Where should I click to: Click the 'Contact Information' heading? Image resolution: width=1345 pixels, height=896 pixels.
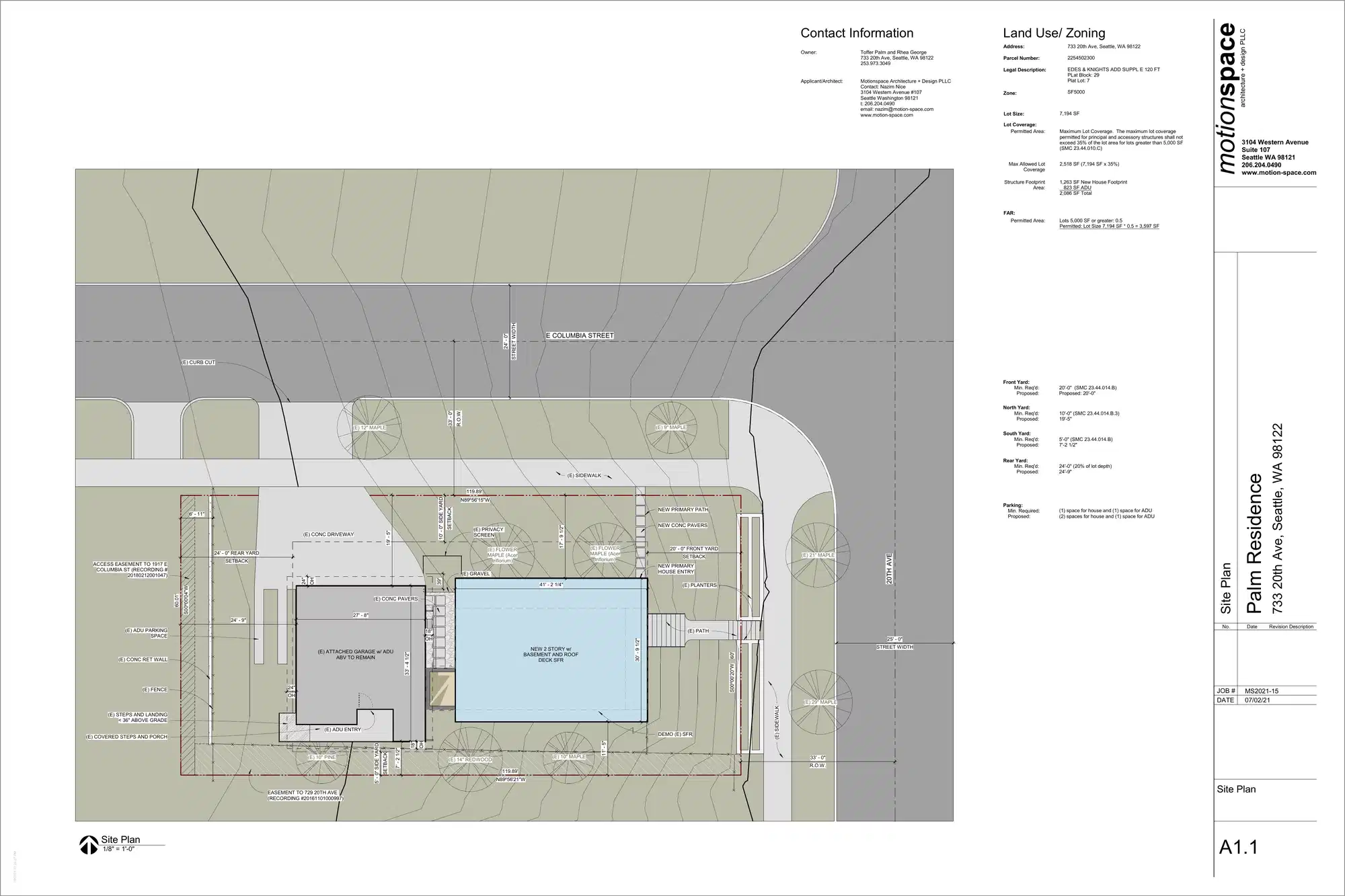click(x=857, y=33)
